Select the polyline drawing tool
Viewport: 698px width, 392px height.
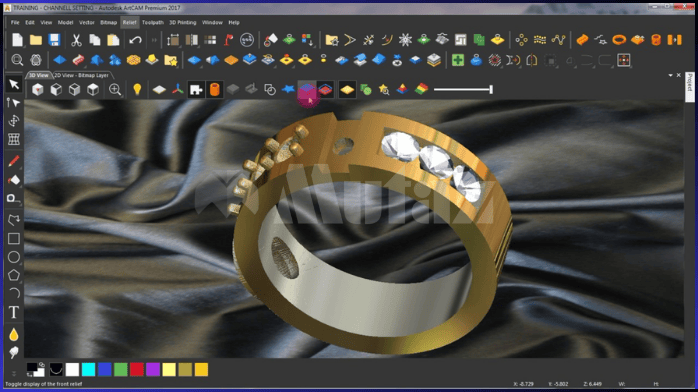point(14,220)
